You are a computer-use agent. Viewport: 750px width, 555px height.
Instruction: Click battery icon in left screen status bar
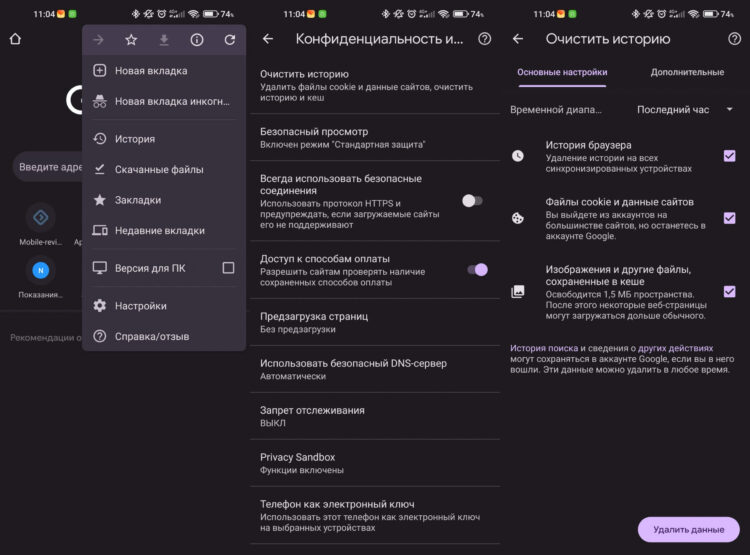pyautogui.click(x=210, y=14)
